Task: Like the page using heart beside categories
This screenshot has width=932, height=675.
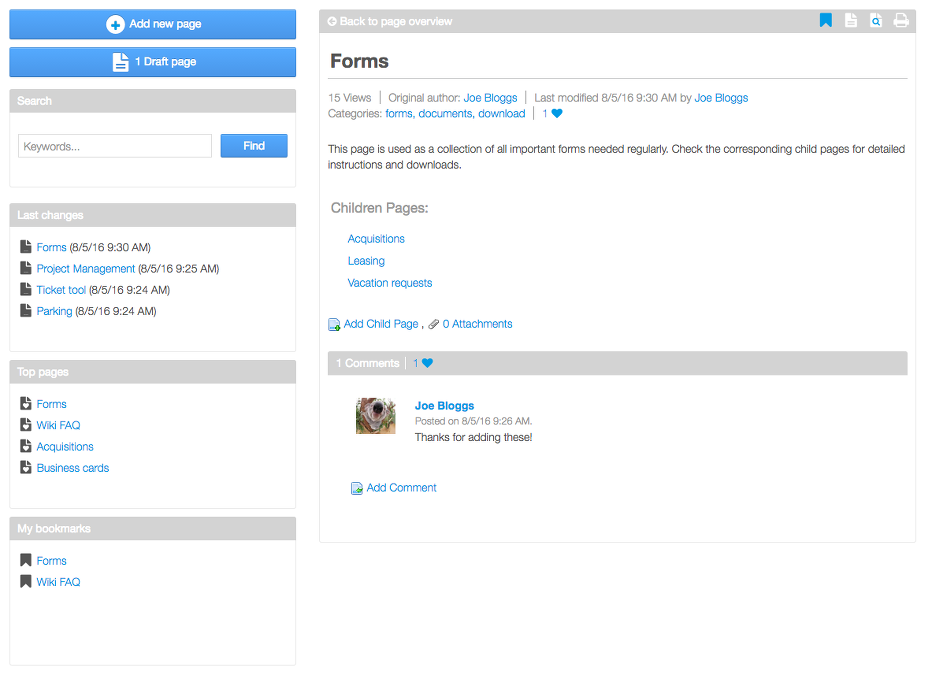Action: coord(557,114)
